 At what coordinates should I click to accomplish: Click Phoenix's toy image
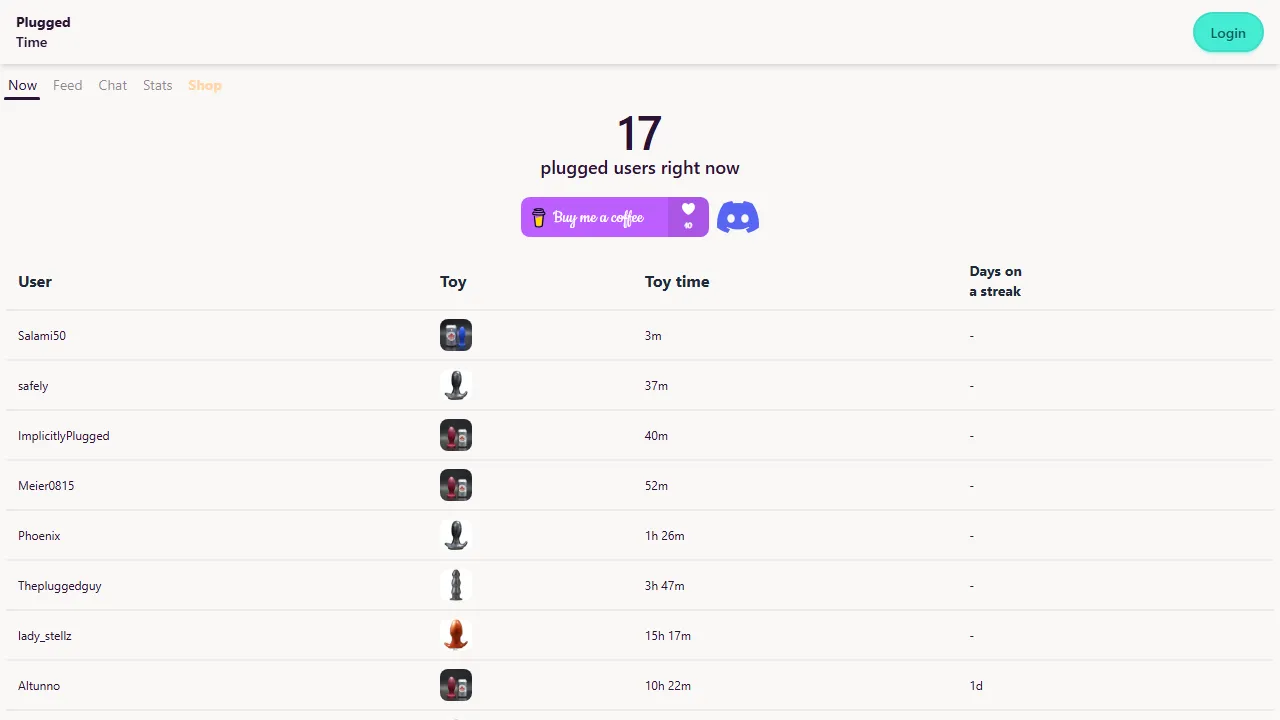point(456,535)
